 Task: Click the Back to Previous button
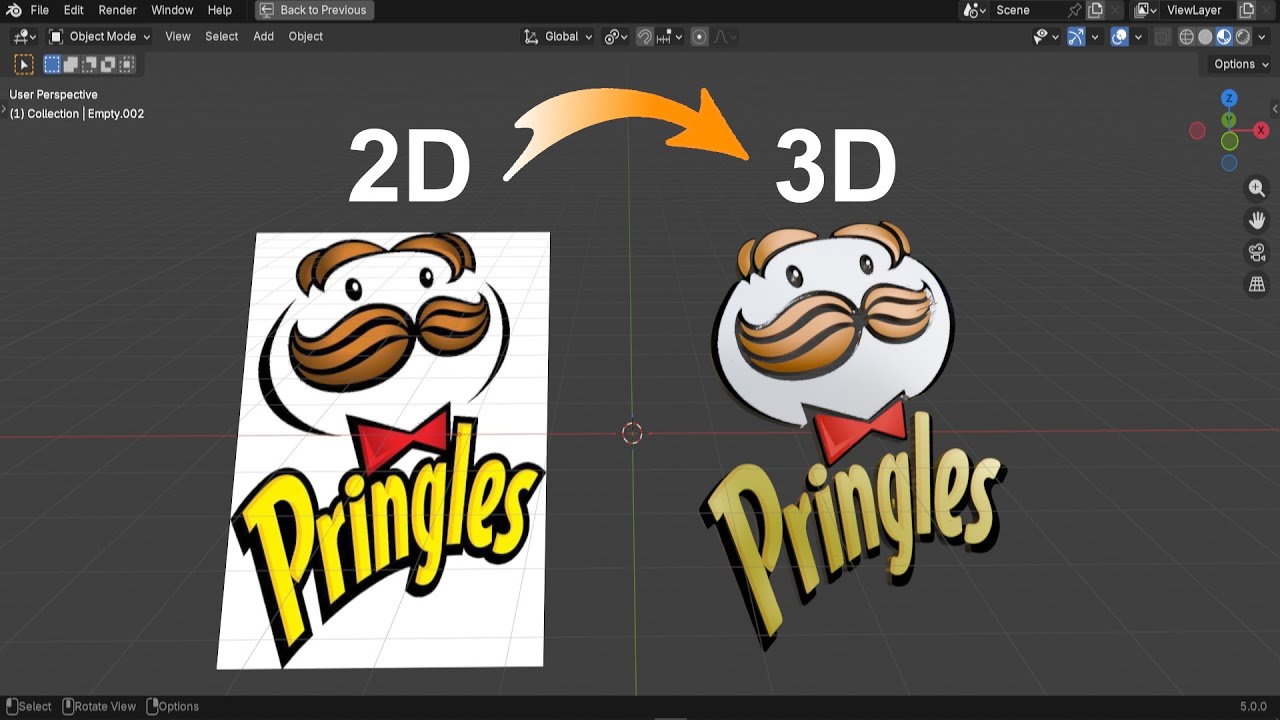[x=314, y=10]
